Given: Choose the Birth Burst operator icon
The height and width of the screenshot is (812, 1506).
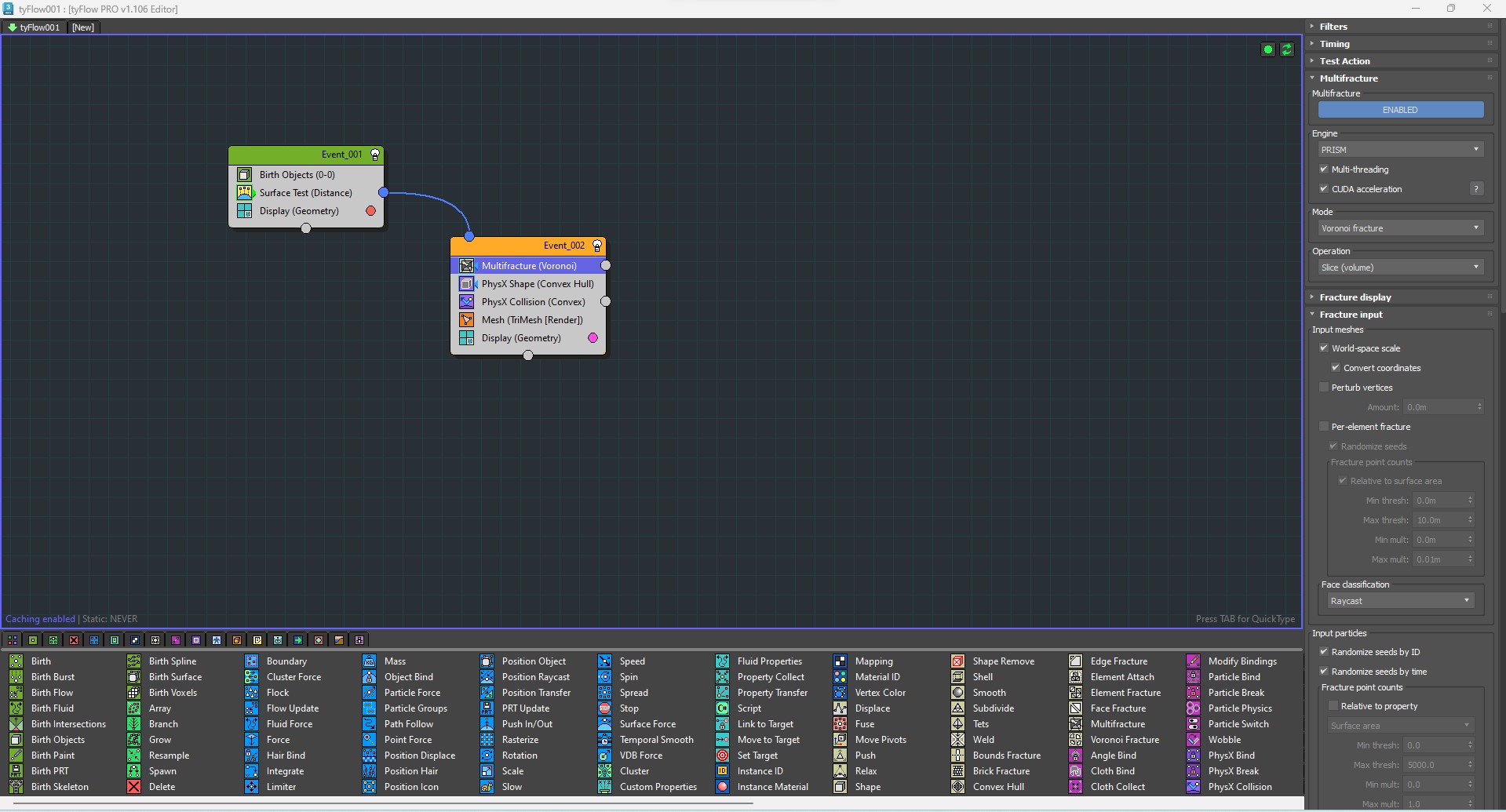Looking at the screenshot, I should (x=16, y=677).
